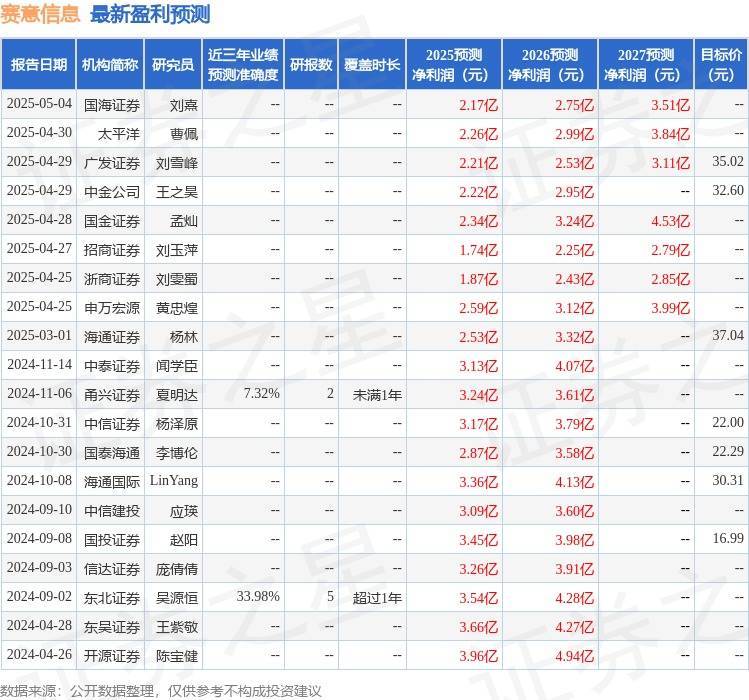Click the 2025-05-04 report date cell
Image resolution: width=749 pixels, height=700 pixels.
39,104
